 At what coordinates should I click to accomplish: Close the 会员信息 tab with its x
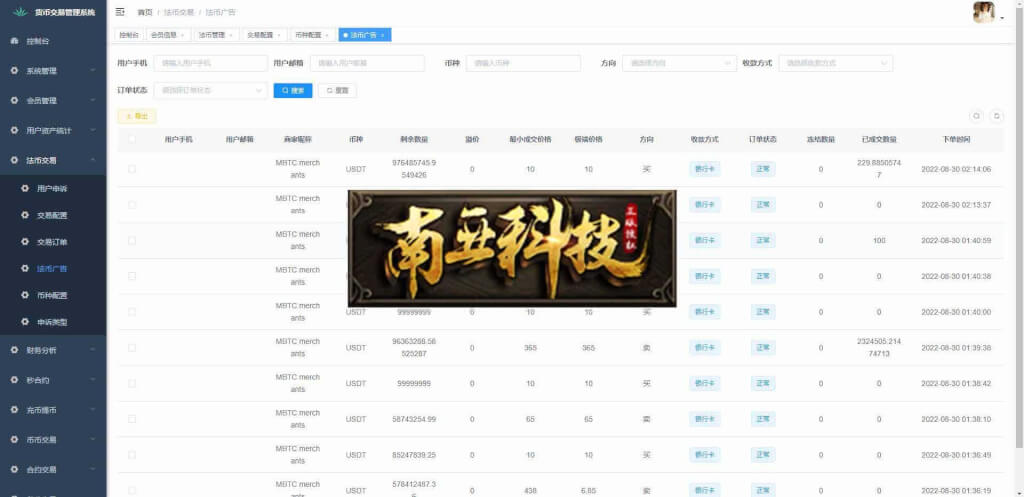[182, 35]
